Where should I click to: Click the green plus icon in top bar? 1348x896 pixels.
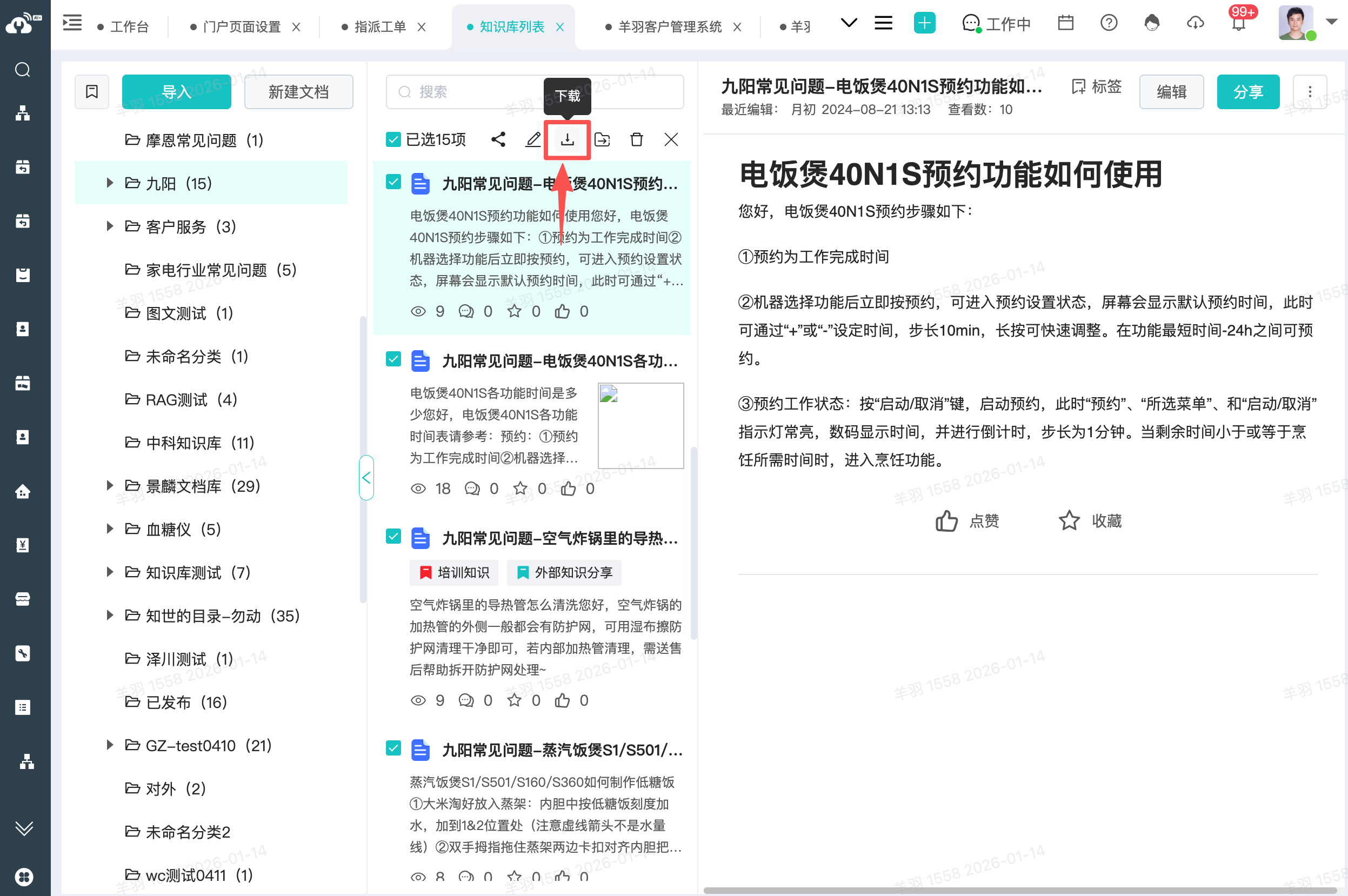(x=924, y=23)
